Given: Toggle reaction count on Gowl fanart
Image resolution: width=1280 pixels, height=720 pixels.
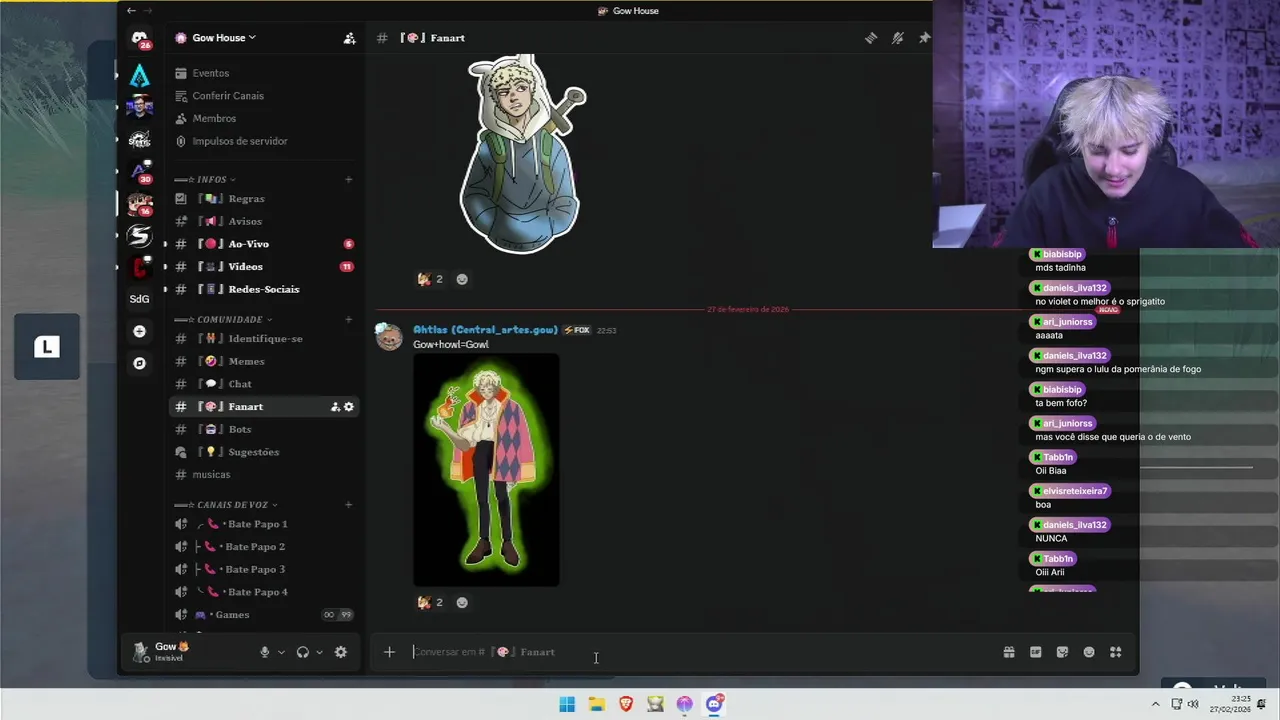Looking at the screenshot, I should point(430,602).
